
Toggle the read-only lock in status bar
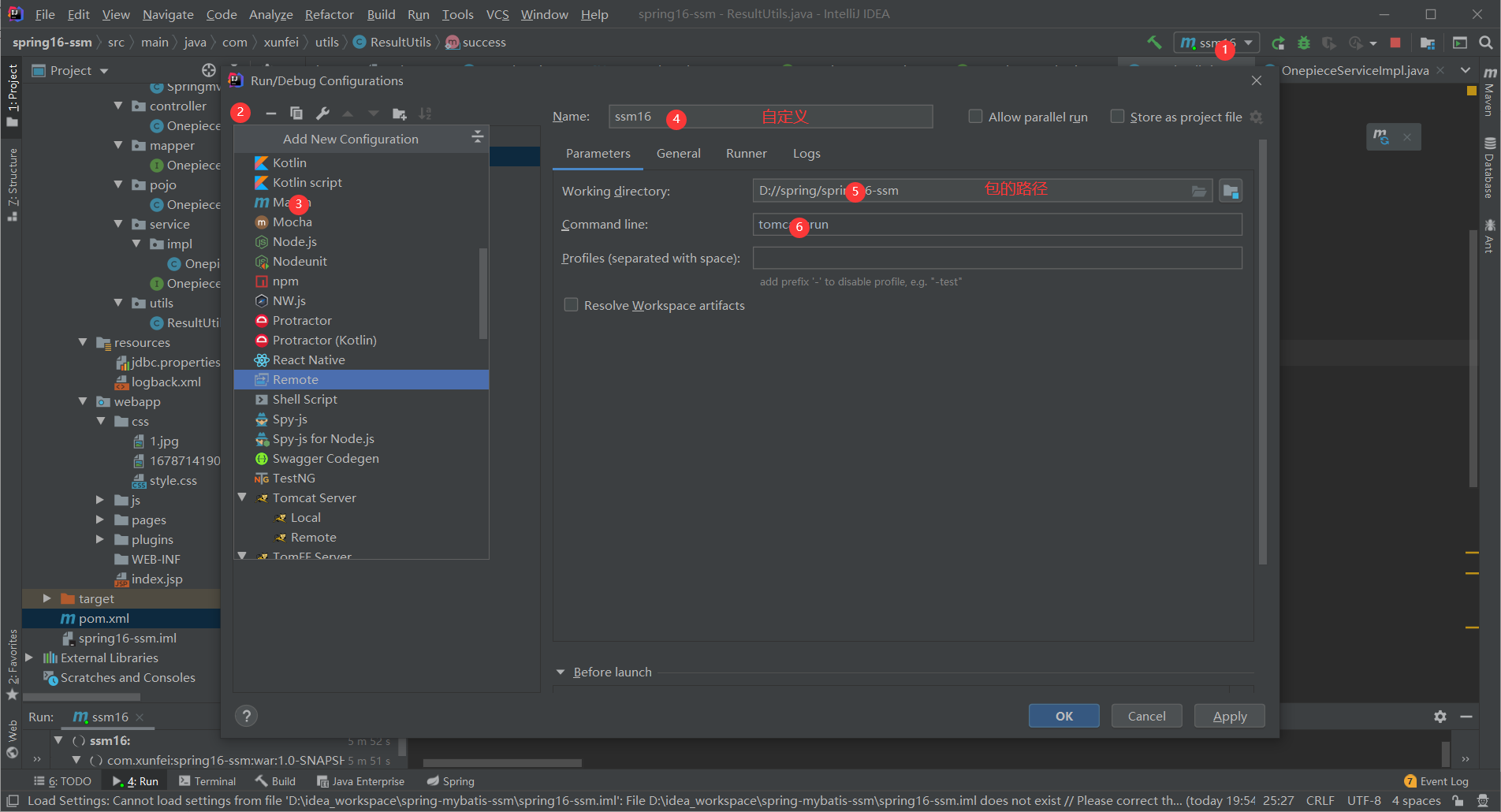click(x=1458, y=801)
